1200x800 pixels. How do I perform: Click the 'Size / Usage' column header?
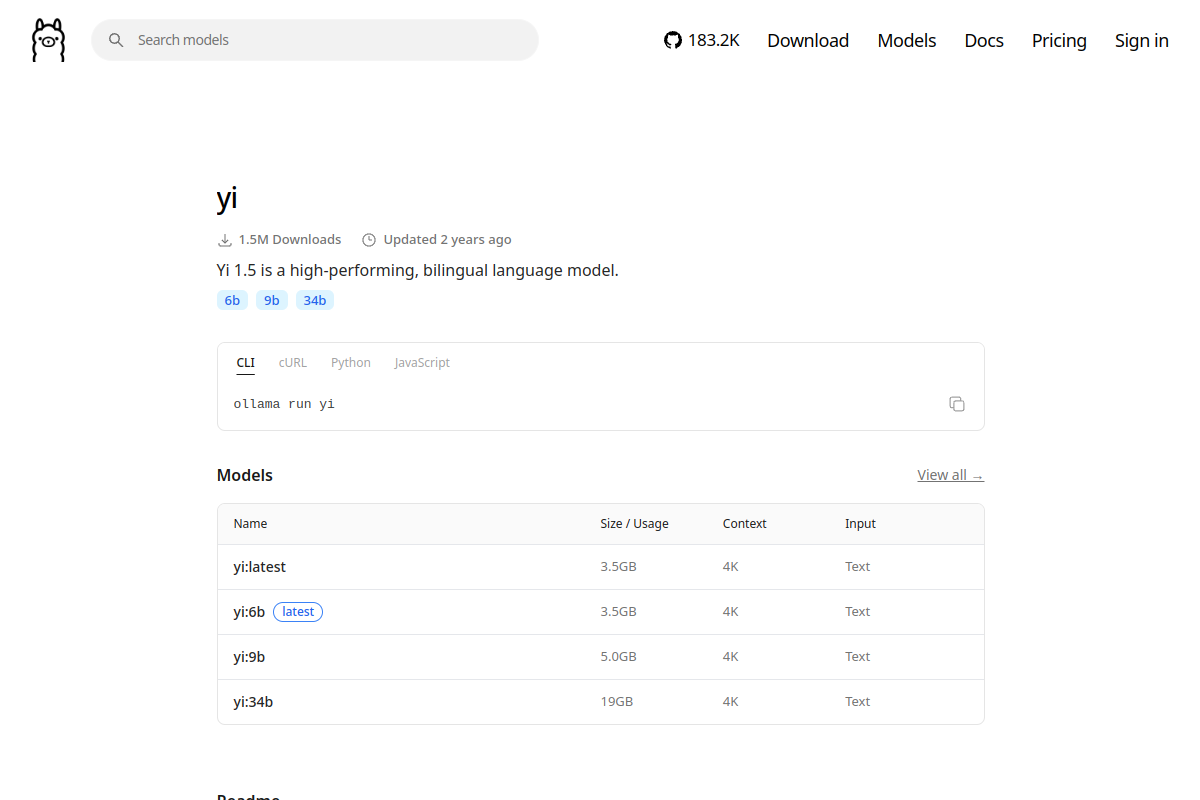[x=634, y=524]
